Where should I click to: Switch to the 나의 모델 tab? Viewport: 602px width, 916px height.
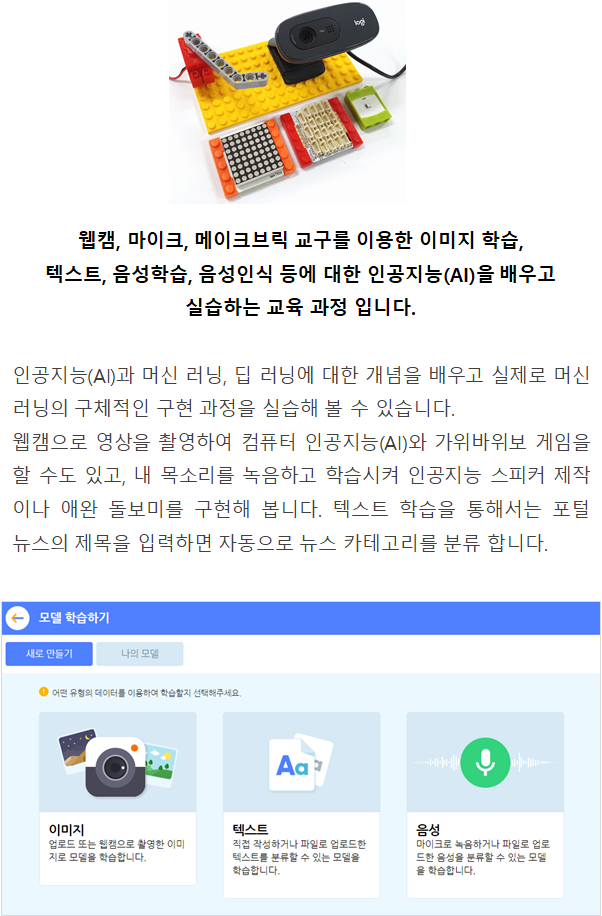(140, 654)
